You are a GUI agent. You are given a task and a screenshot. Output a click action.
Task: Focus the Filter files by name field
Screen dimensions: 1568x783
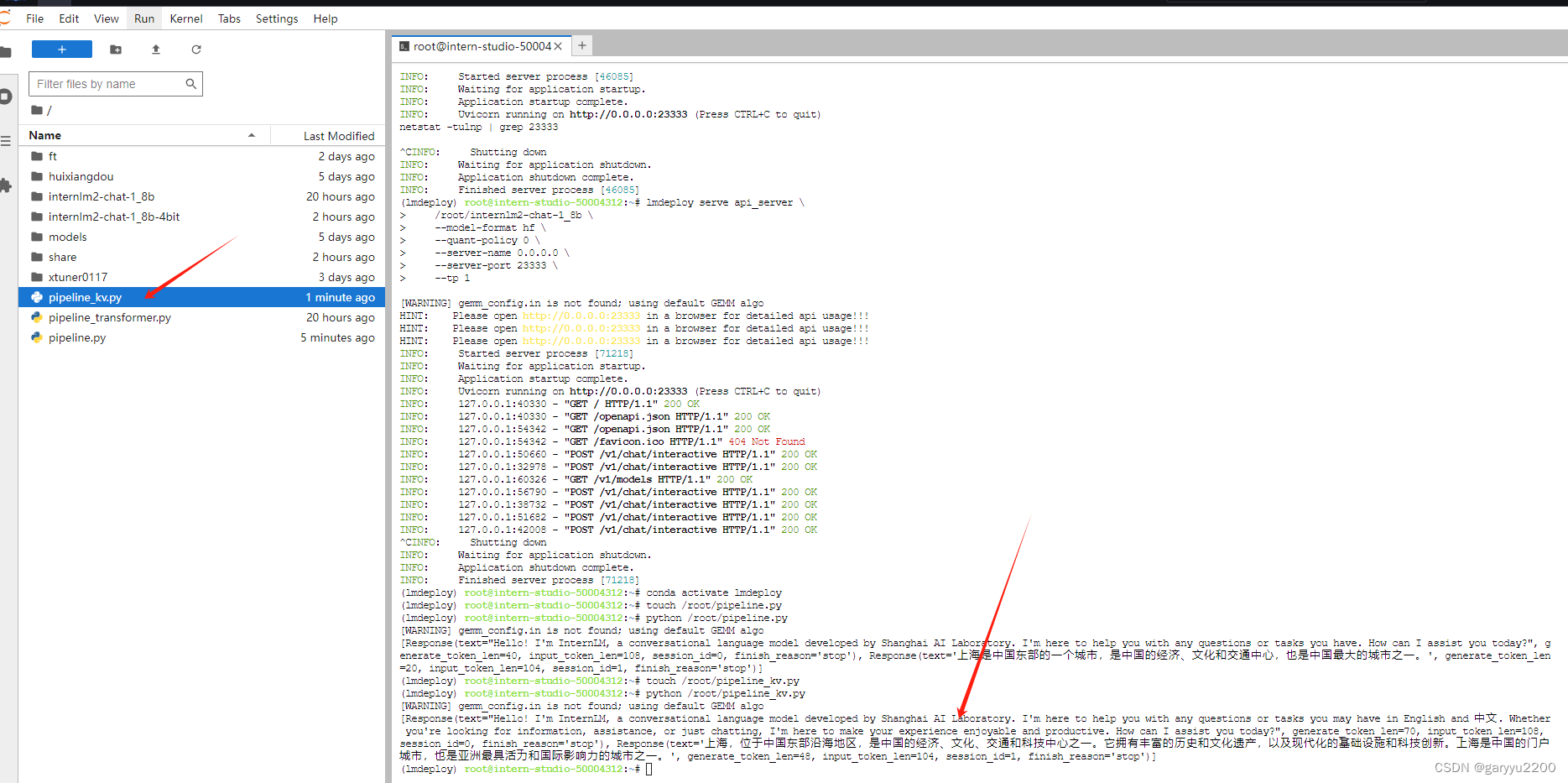[x=116, y=84]
